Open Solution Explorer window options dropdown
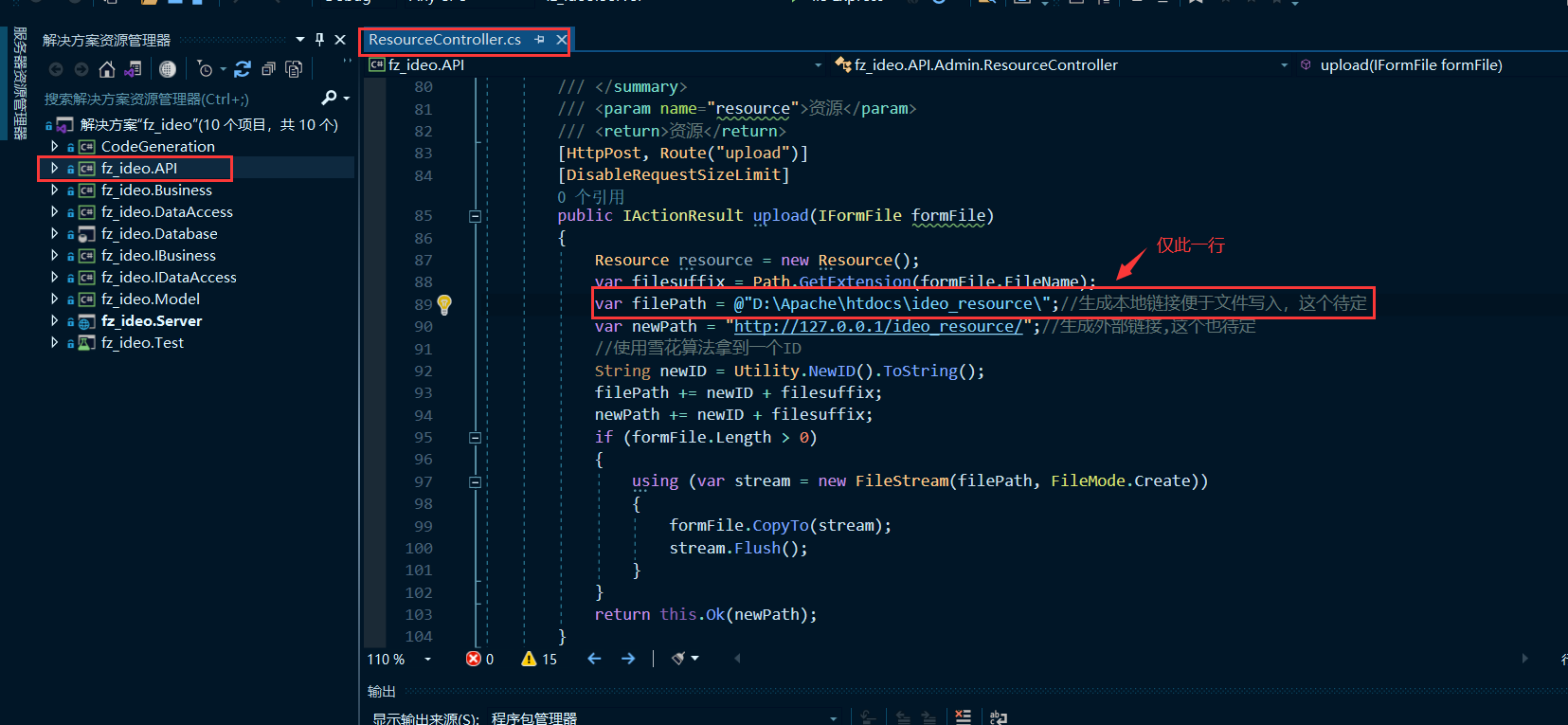Image resolution: width=1568 pixels, height=725 pixels. [299, 40]
